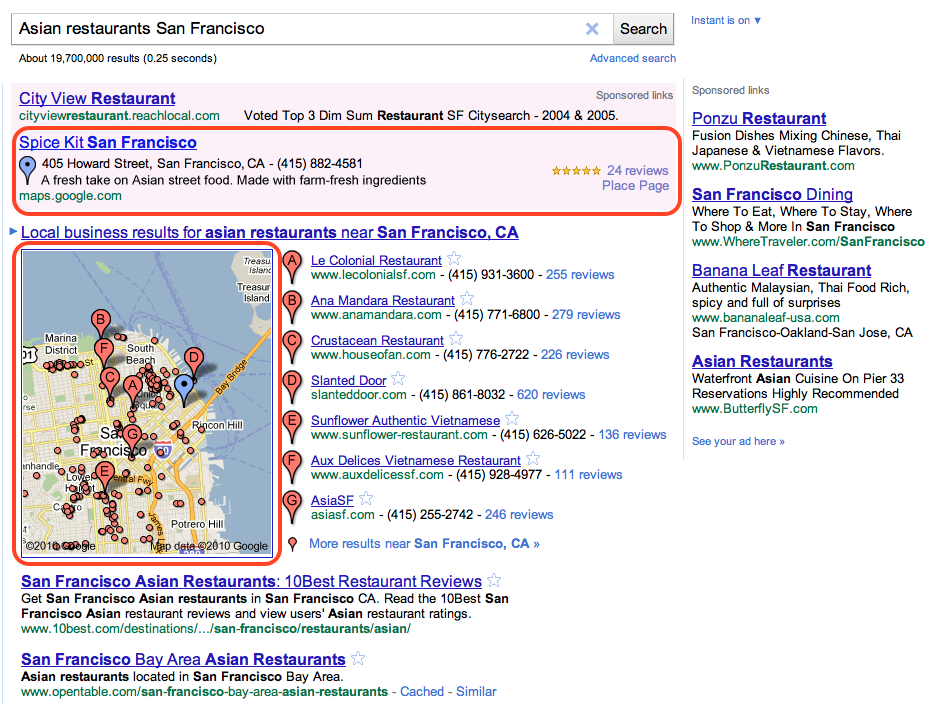Open Advanced search
The image size is (934, 705).
point(633,58)
